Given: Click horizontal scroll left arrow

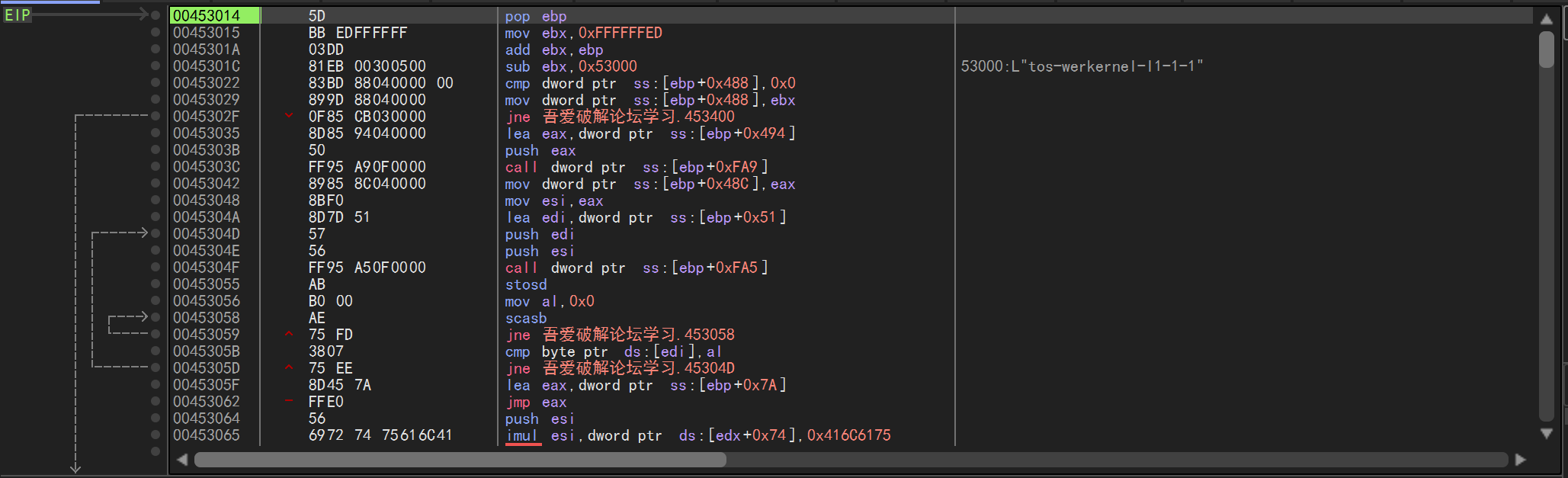Looking at the screenshot, I should coord(181,460).
